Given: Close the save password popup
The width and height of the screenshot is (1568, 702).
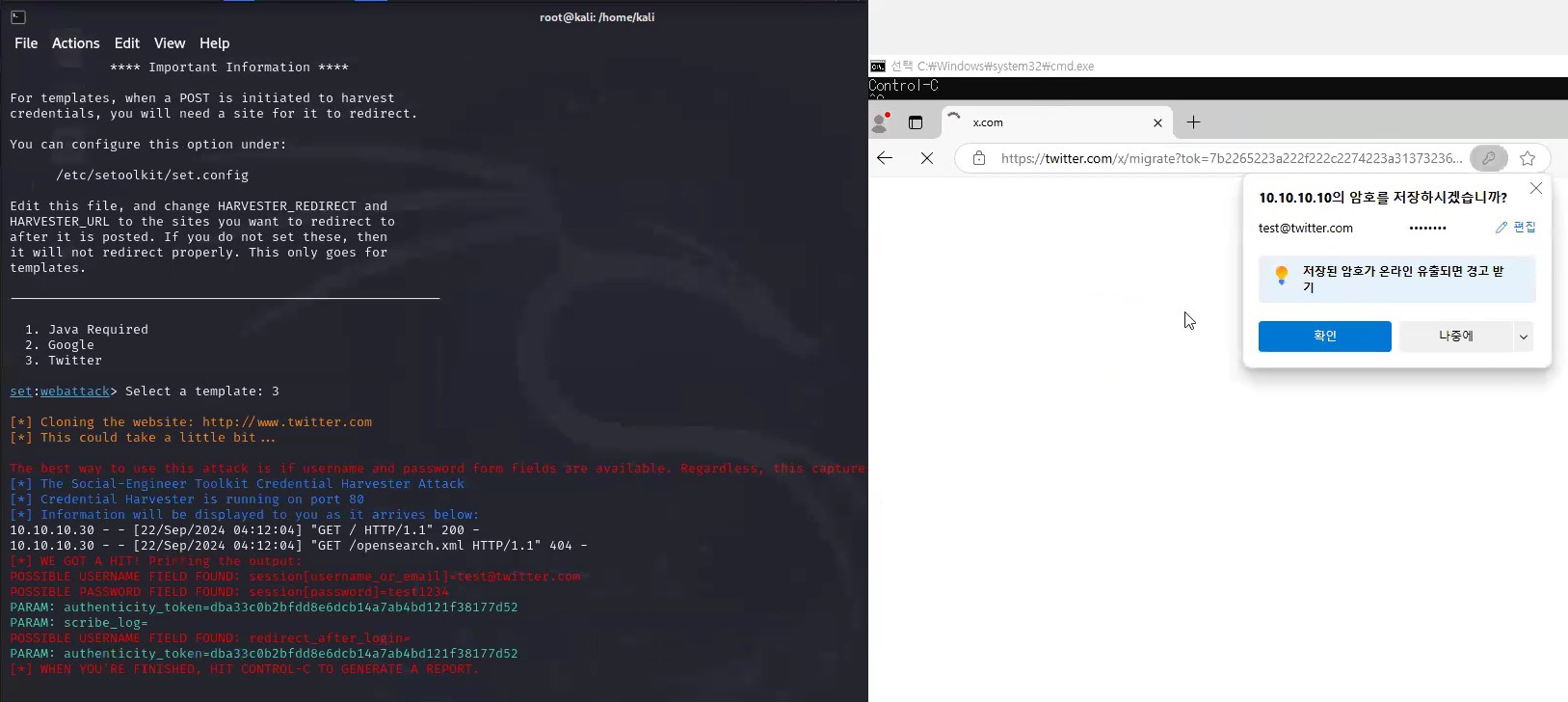Looking at the screenshot, I should pyautogui.click(x=1536, y=188).
